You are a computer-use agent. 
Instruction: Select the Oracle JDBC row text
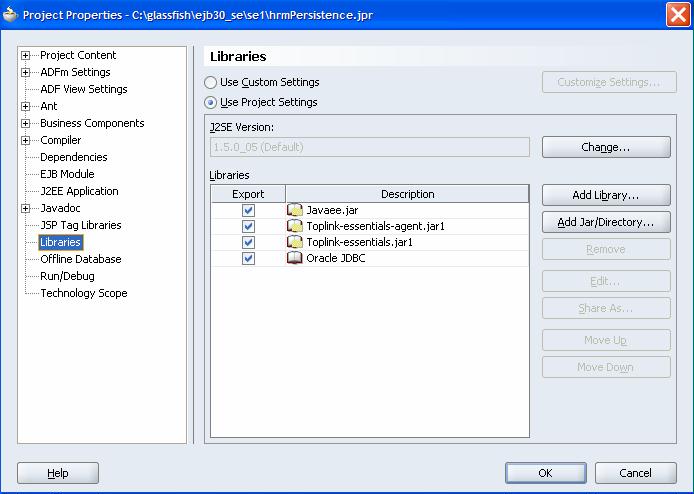335,258
